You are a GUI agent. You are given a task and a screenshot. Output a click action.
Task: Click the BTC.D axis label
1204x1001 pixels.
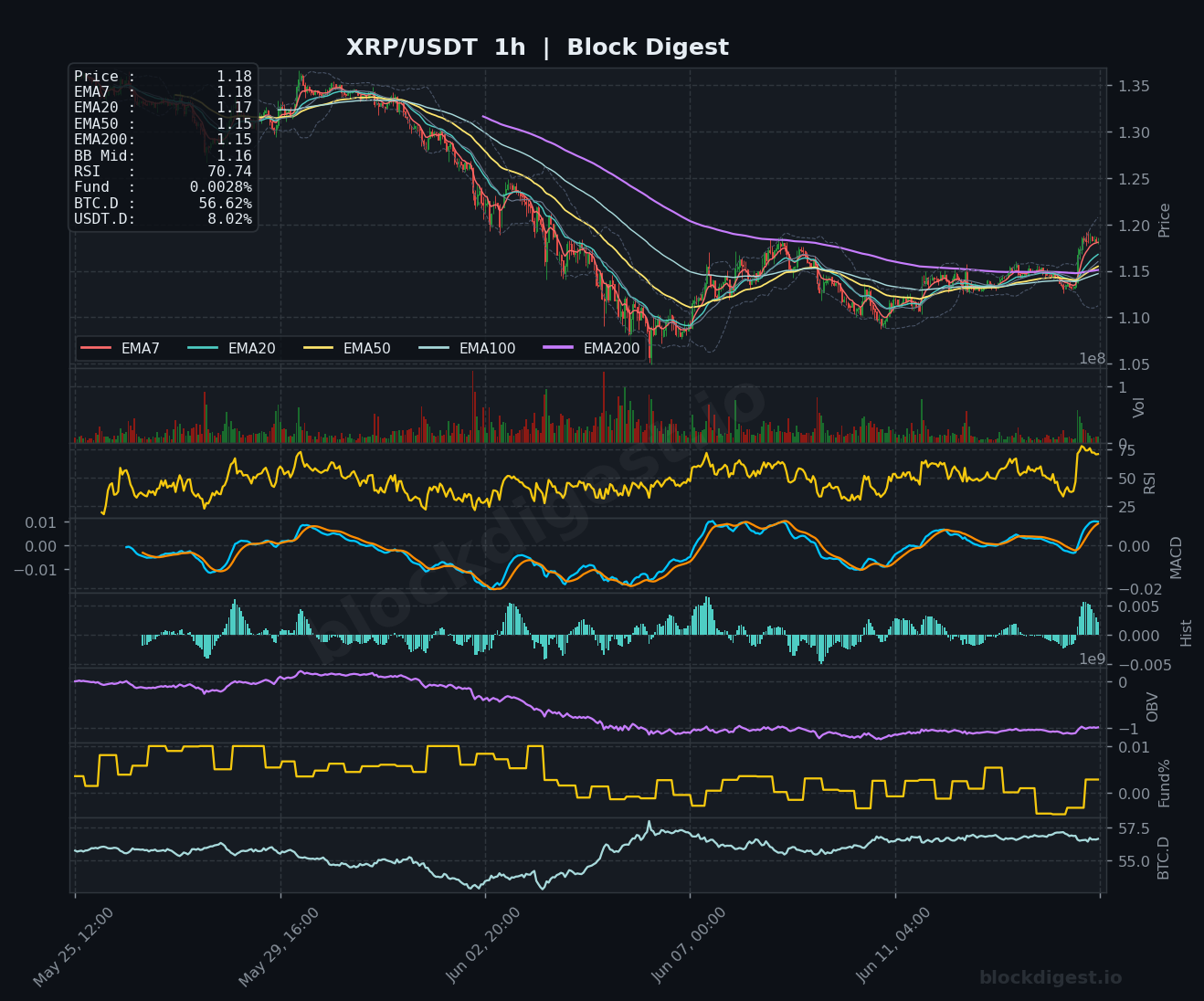coord(1164,858)
